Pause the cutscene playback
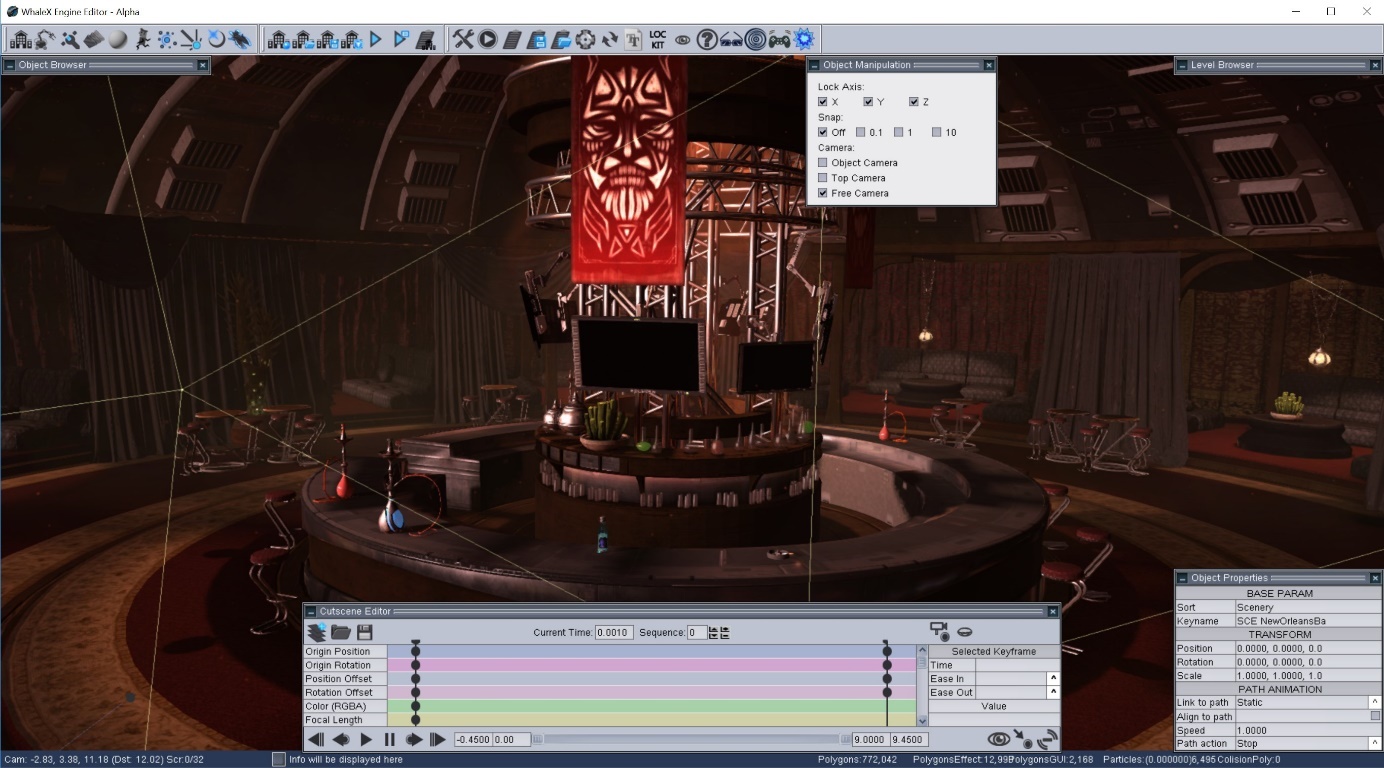The height and width of the screenshot is (768, 1384). pyautogui.click(x=390, y=740)
